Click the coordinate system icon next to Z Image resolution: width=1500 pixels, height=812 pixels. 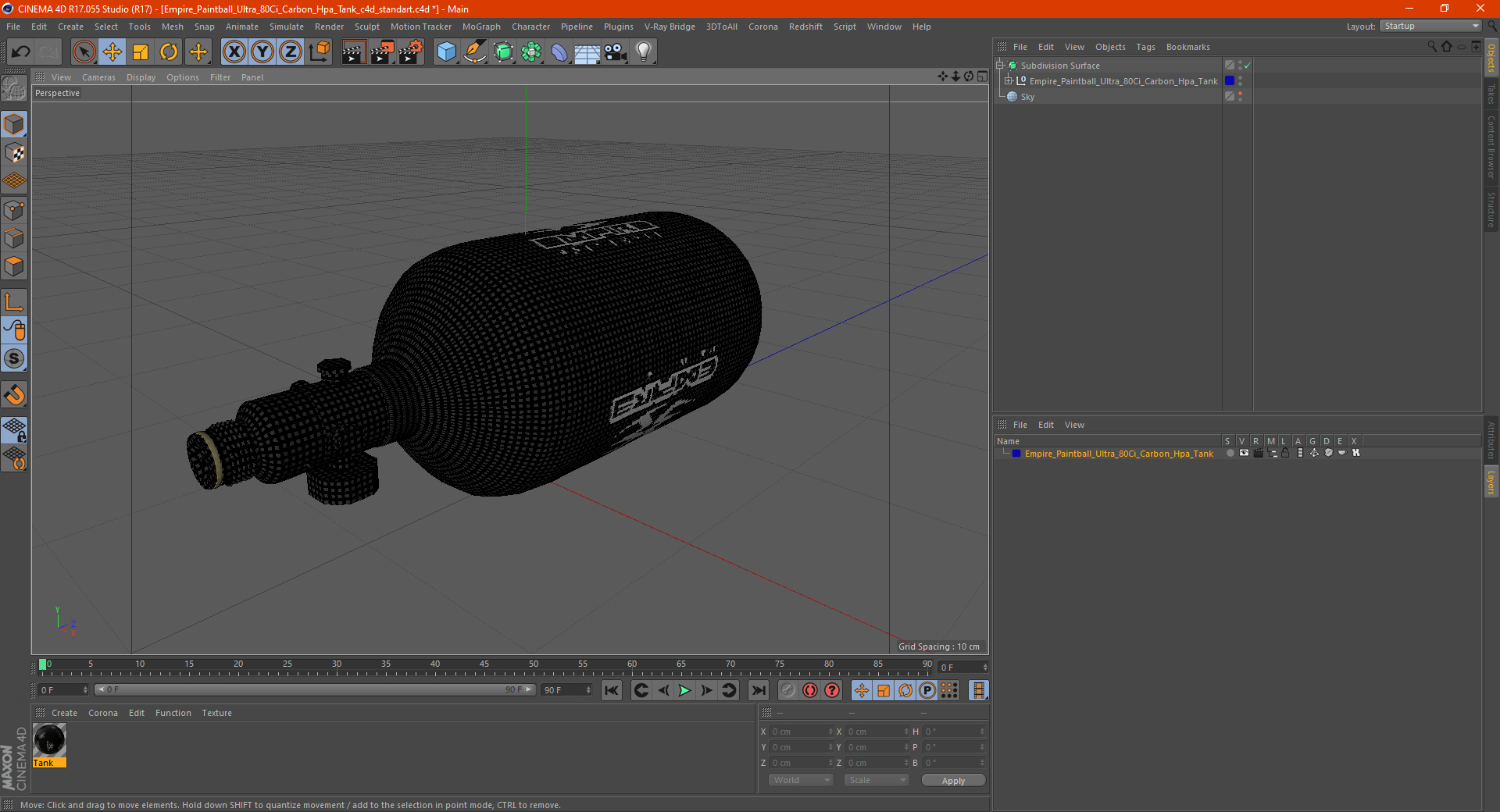(319, 52)
